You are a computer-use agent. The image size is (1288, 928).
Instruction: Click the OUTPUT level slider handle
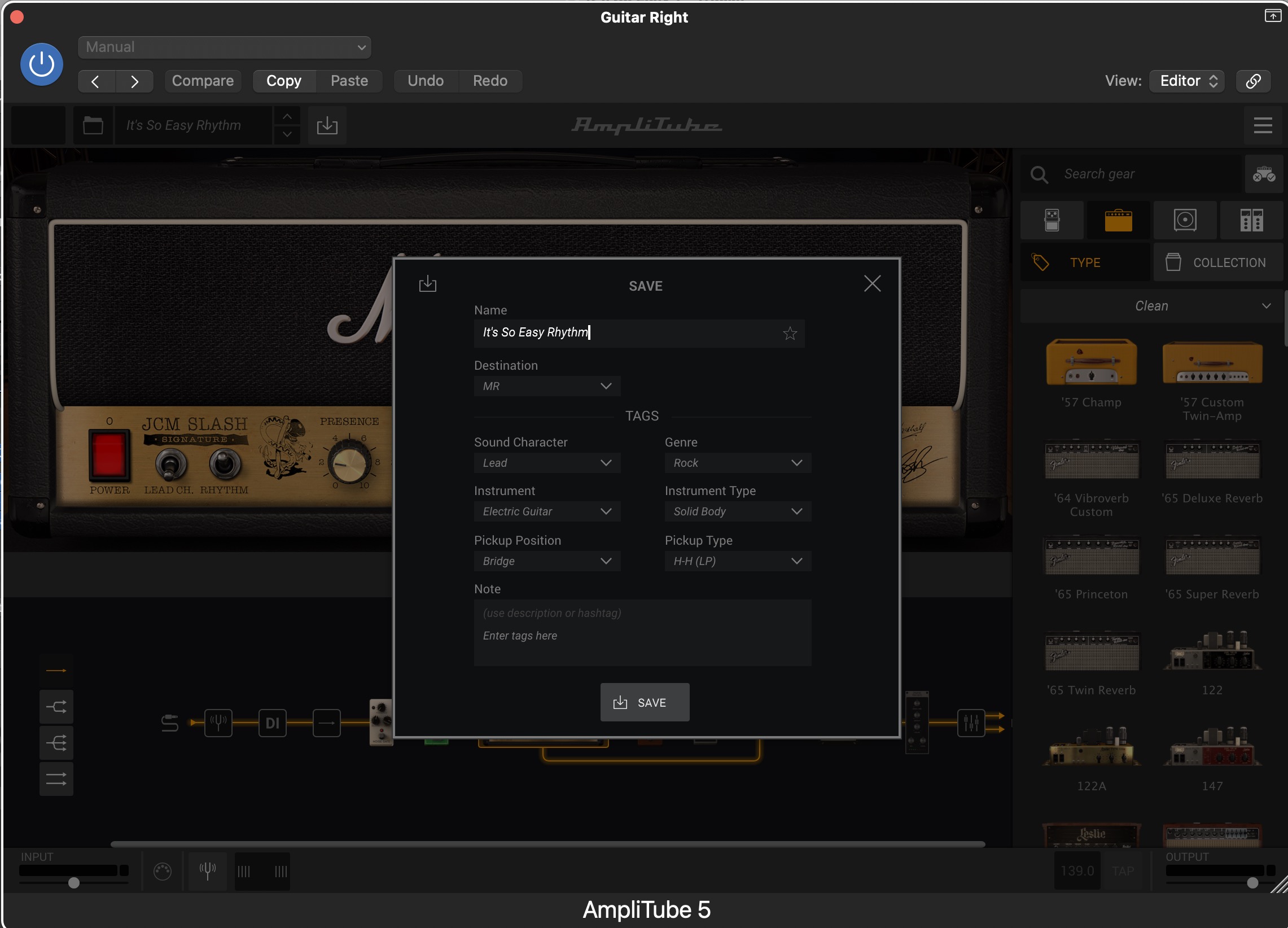coord(1252,883)
